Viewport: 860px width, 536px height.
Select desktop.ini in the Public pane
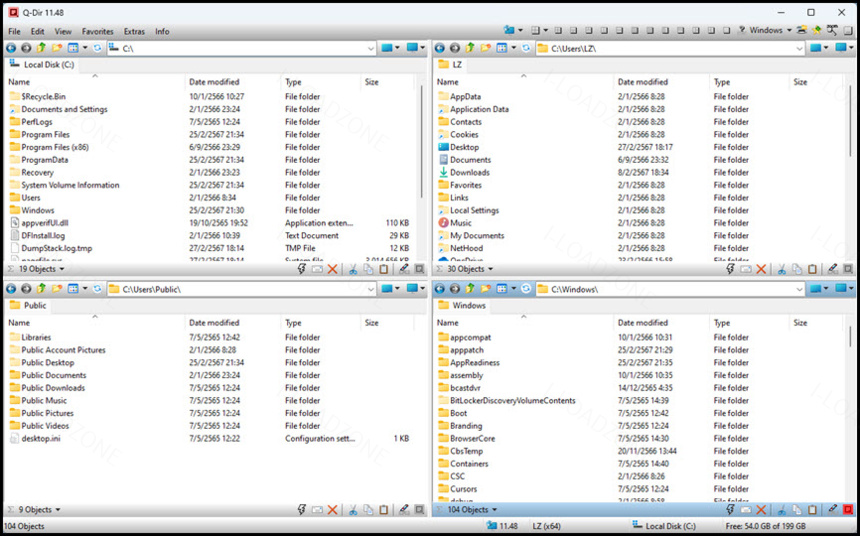[35, 438]
